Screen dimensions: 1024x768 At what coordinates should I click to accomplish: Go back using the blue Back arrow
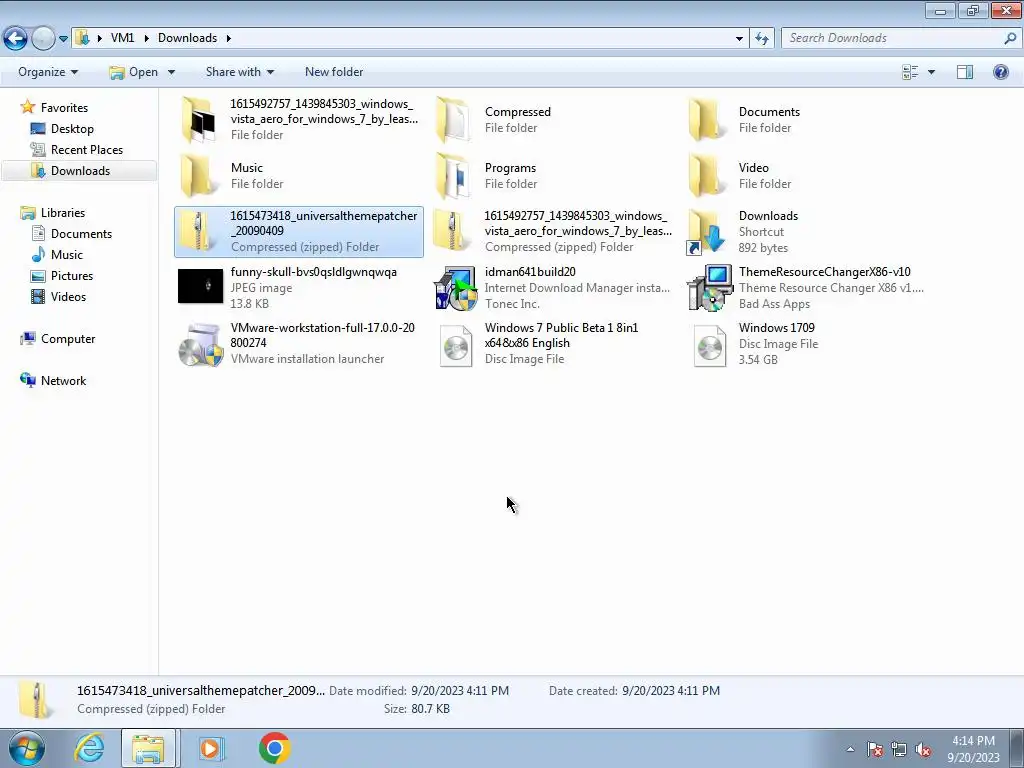(x=15, y=38)
